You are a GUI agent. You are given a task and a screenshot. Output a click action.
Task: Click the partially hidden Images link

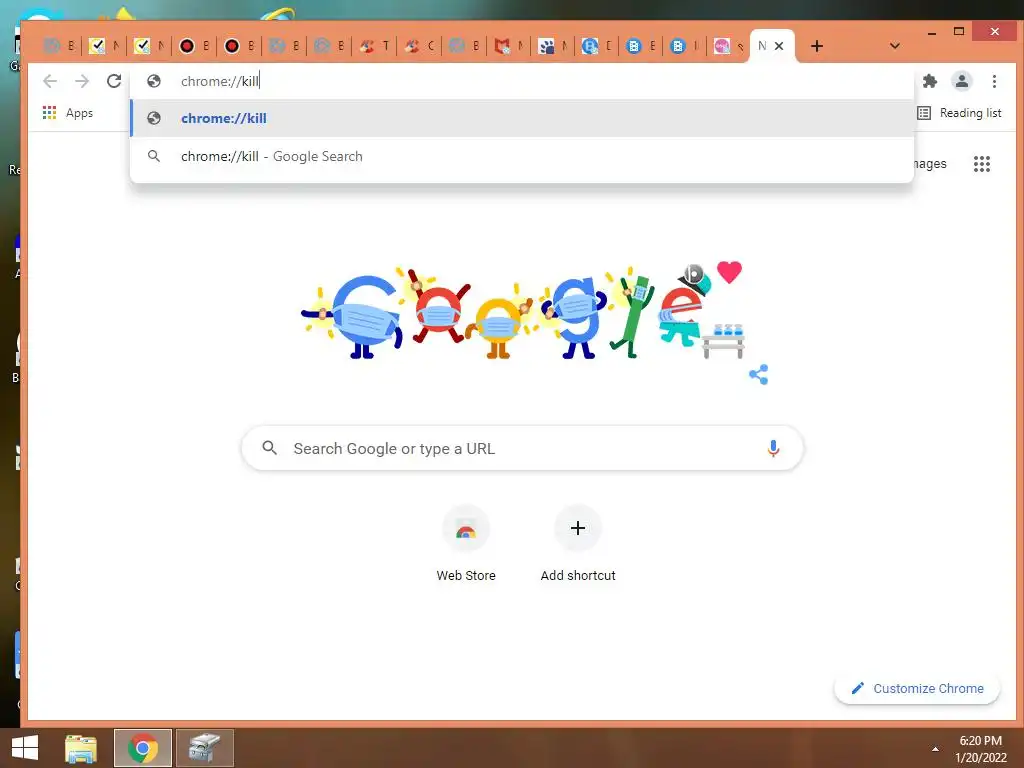930,164
